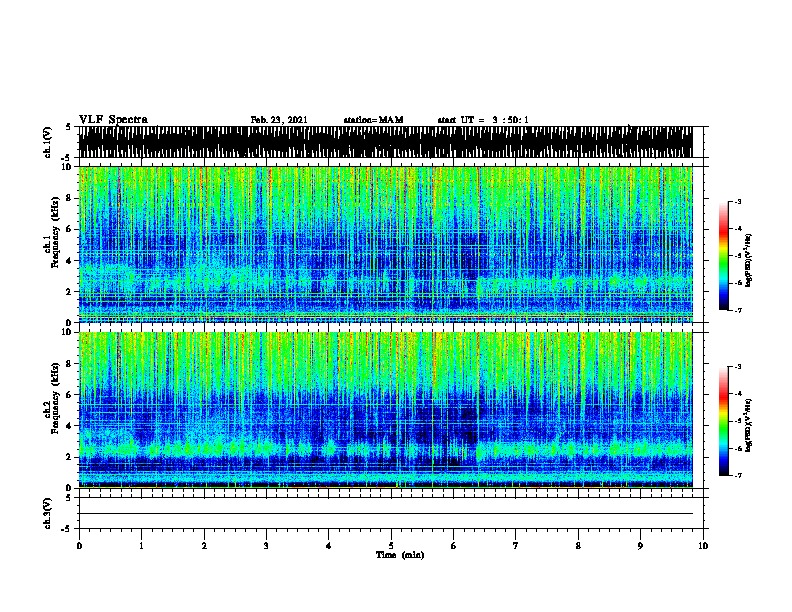Screen dimensions: 792x612
Task: Click time axis tick label "4"
Action: tap(328, 546)
